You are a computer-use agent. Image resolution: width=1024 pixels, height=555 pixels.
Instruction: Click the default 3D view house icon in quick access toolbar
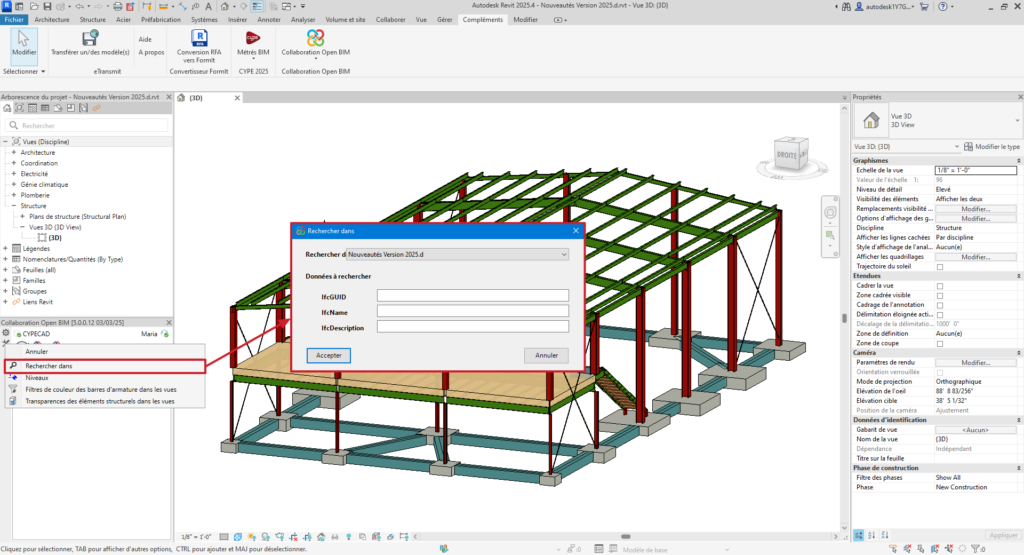click(x=225, y=7)
